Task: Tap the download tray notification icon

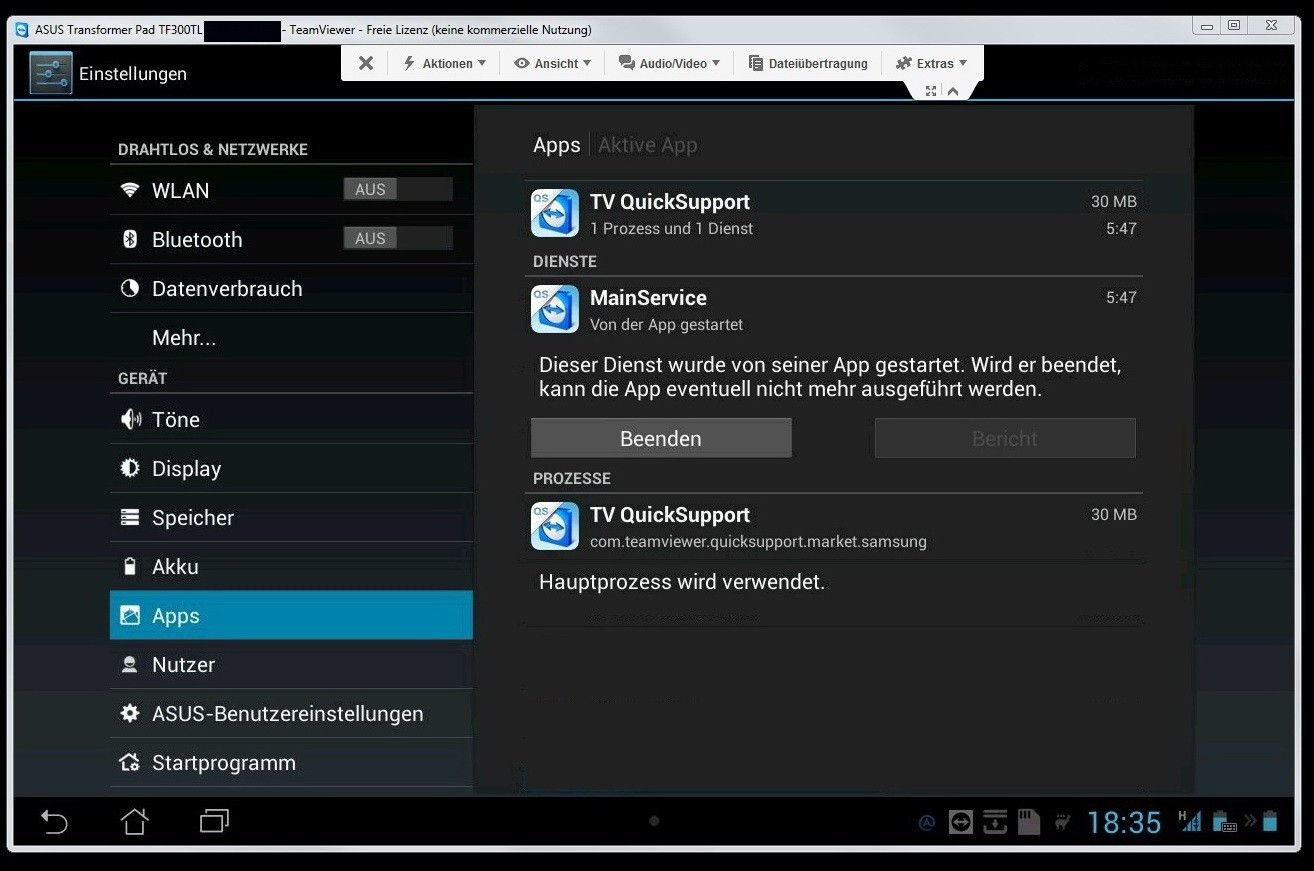Action: [x=994, y=822]
